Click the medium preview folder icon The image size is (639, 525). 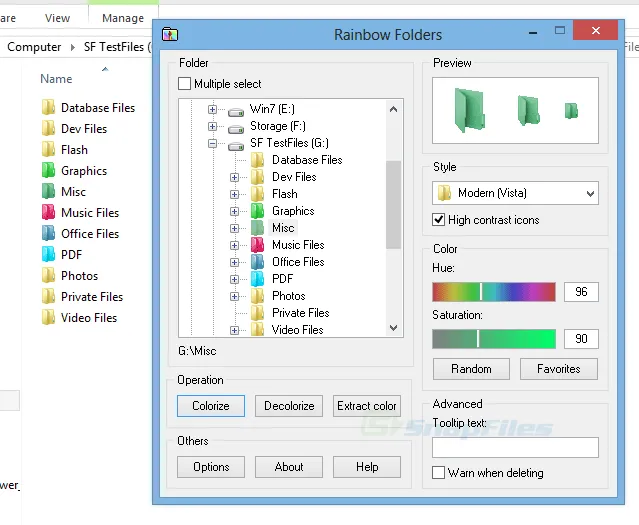[x=529, y=110]
